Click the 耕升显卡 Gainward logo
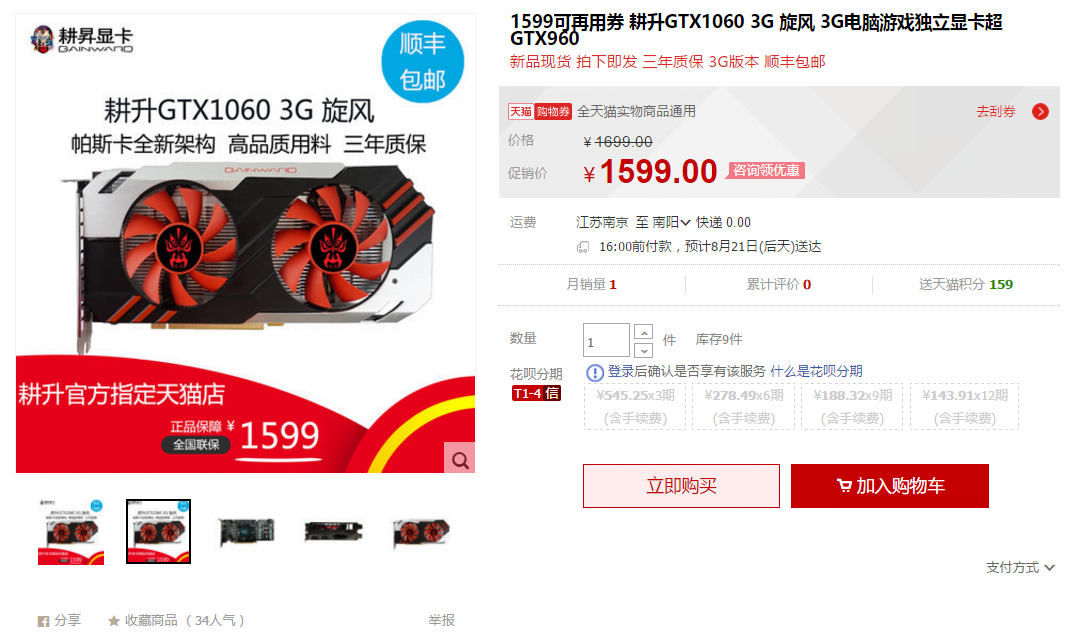Image resolution: width=1076 pixels, height=641 pixels. (x=82, y=40)
